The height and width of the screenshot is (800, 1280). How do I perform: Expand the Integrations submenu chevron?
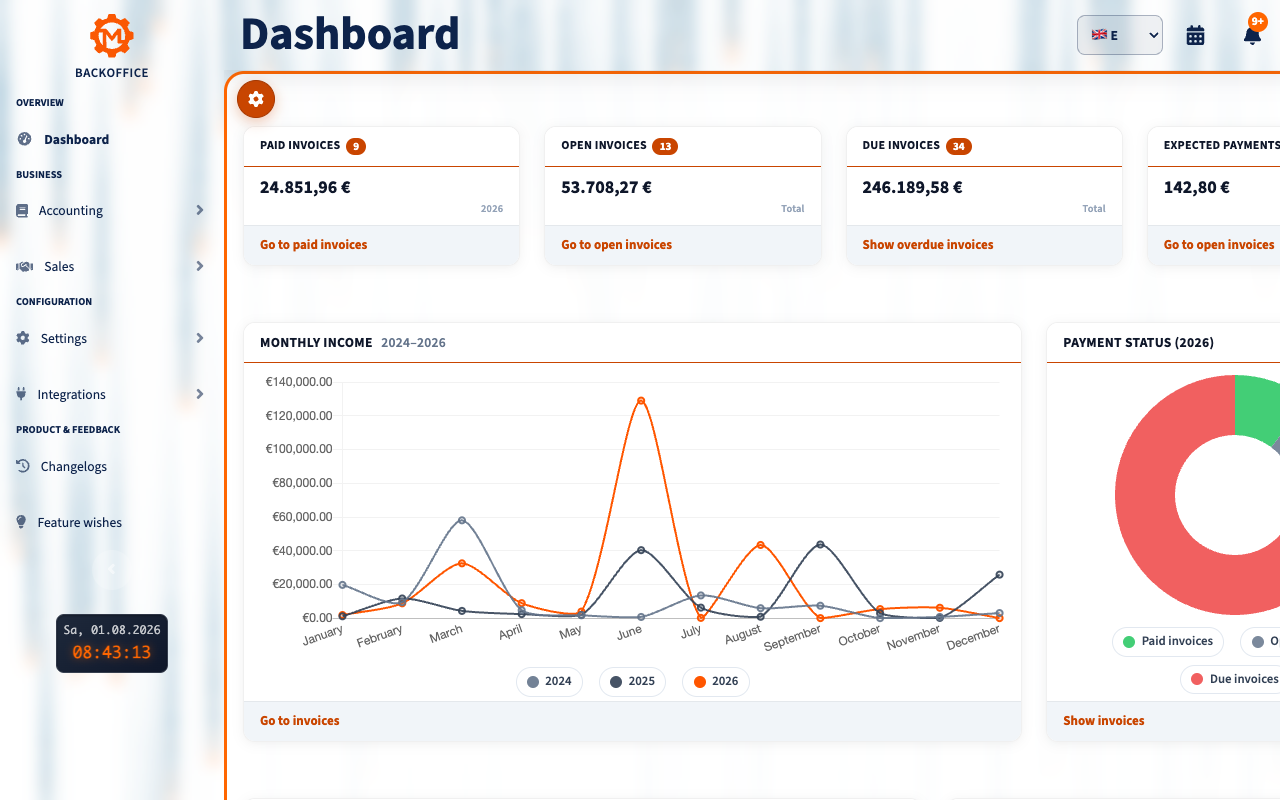pos(200,394)
